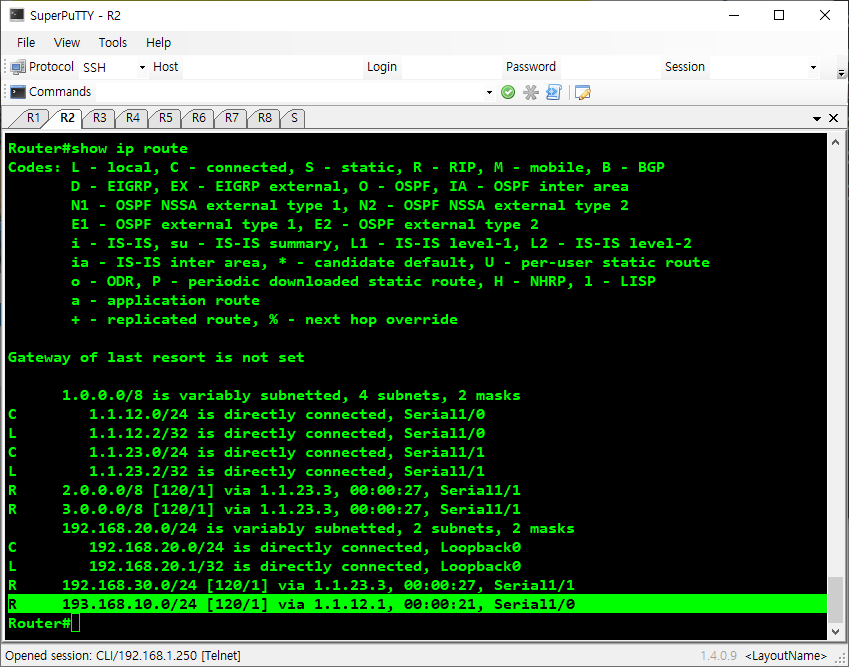
Task: Click the 1.1.12.2/32 local route line
Action: tap(246, 434)
